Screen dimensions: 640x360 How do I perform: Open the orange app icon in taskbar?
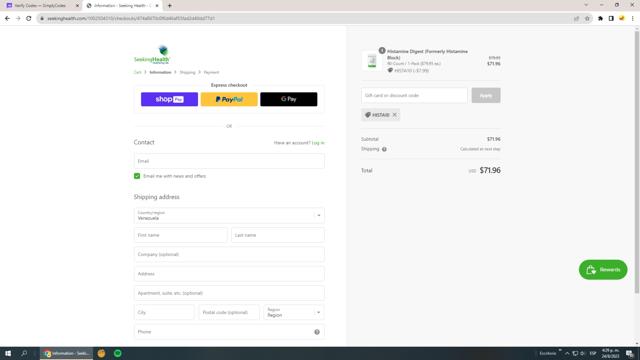click(101, 353)
